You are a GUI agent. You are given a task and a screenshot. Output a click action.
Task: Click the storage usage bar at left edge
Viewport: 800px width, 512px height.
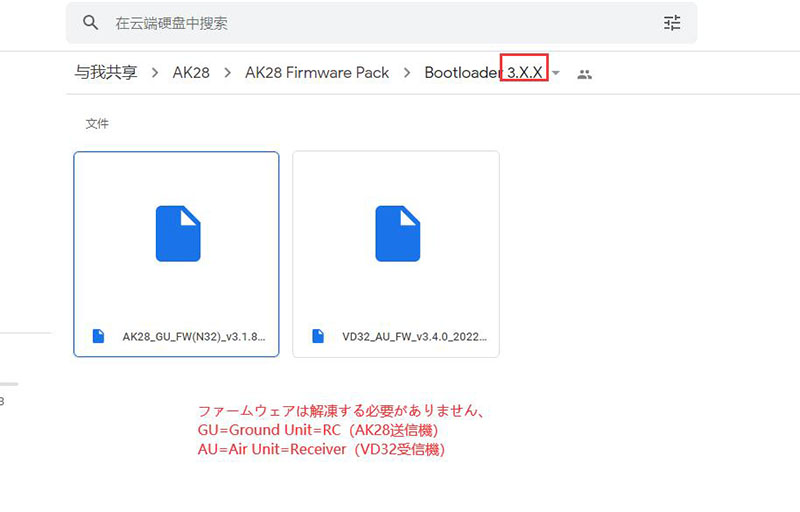pos(8,383)
